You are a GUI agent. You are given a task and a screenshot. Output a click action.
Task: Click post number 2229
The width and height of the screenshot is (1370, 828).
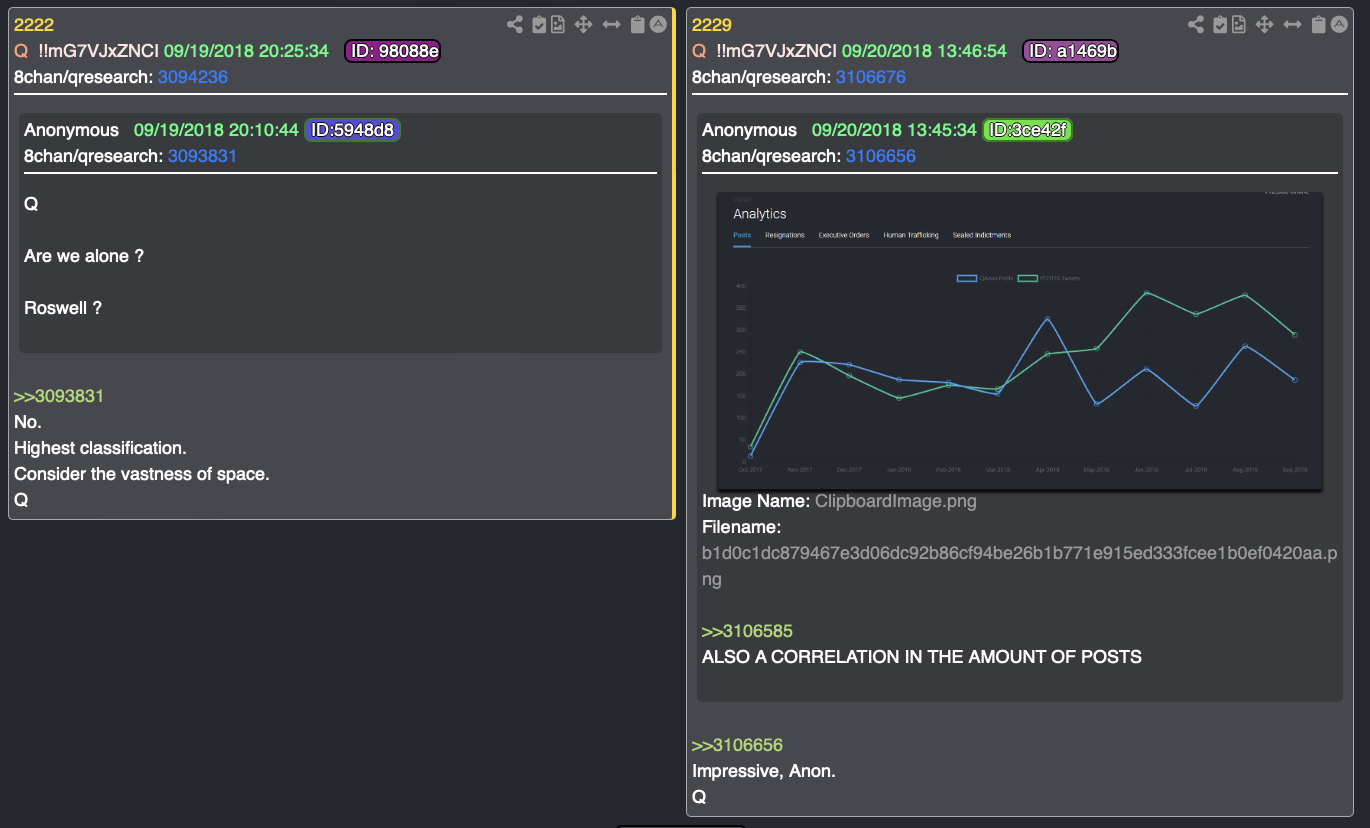(712, 25)
